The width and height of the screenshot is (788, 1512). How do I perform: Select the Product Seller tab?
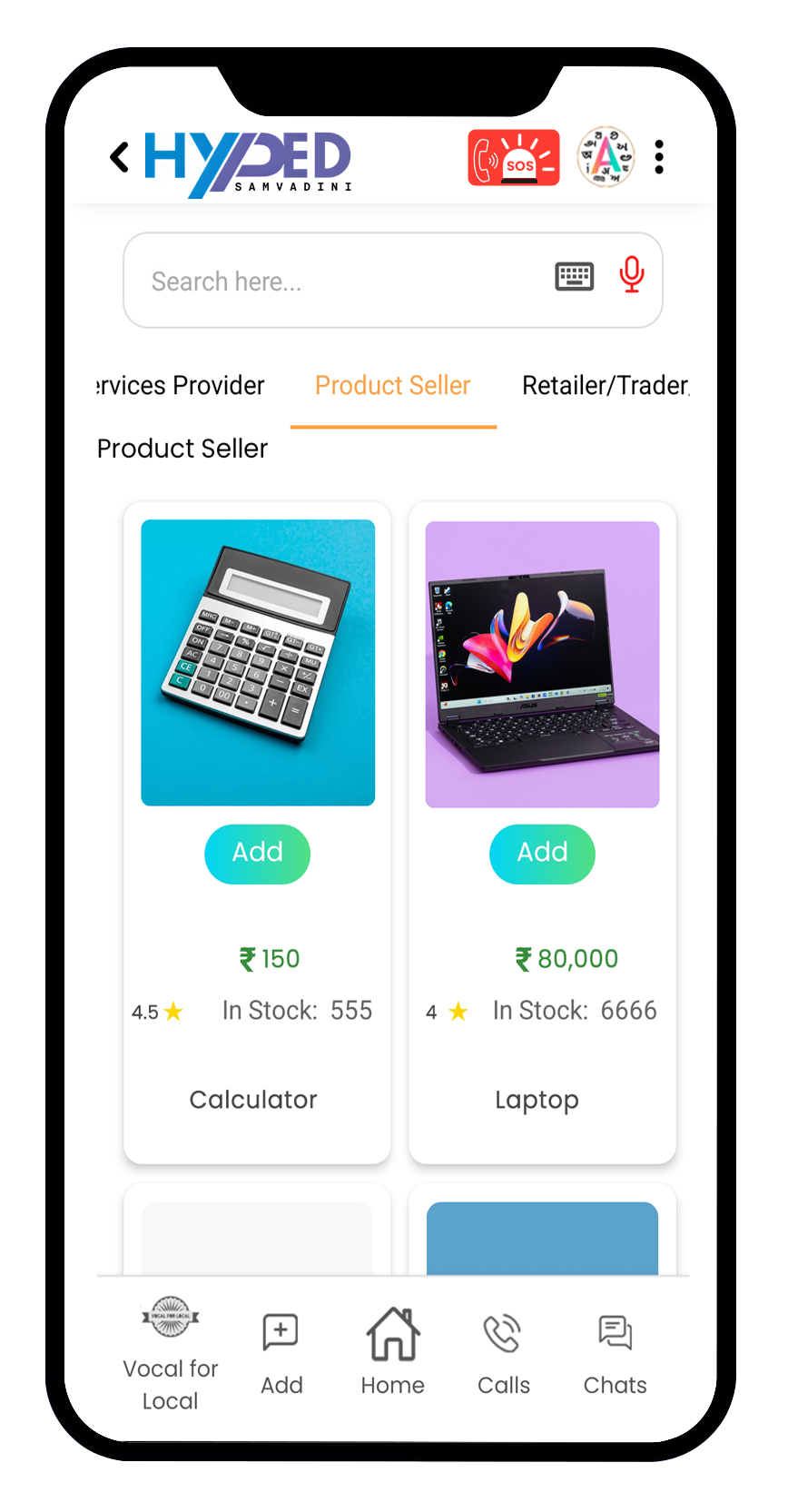(393, 386)
